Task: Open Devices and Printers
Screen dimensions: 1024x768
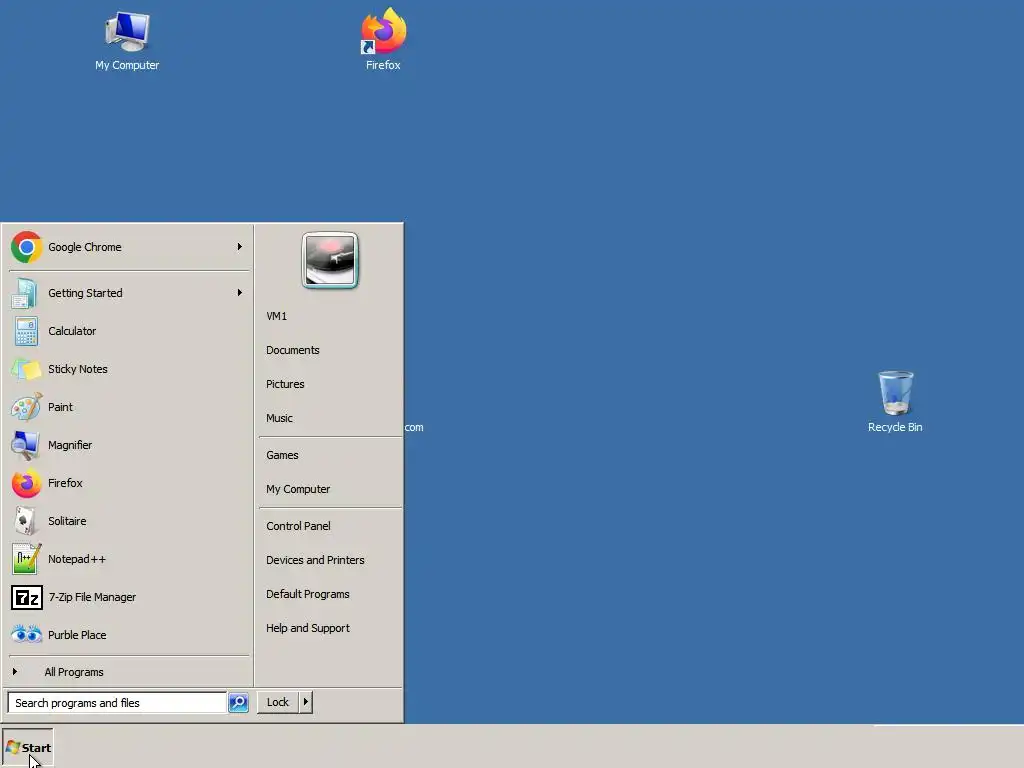Action: [x=315, y=560]
